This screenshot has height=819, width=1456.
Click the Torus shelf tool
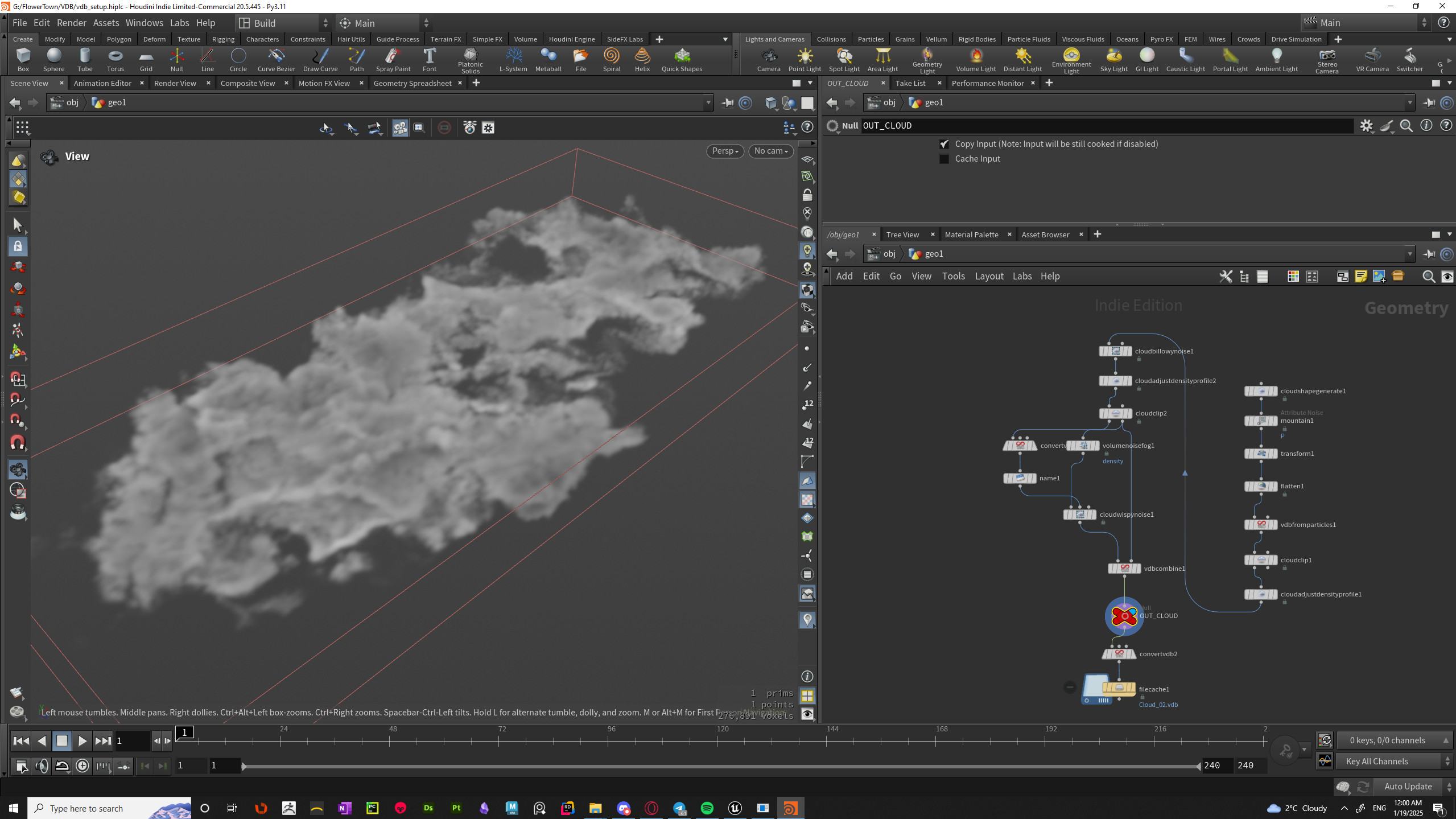click(x=116, y=60)
